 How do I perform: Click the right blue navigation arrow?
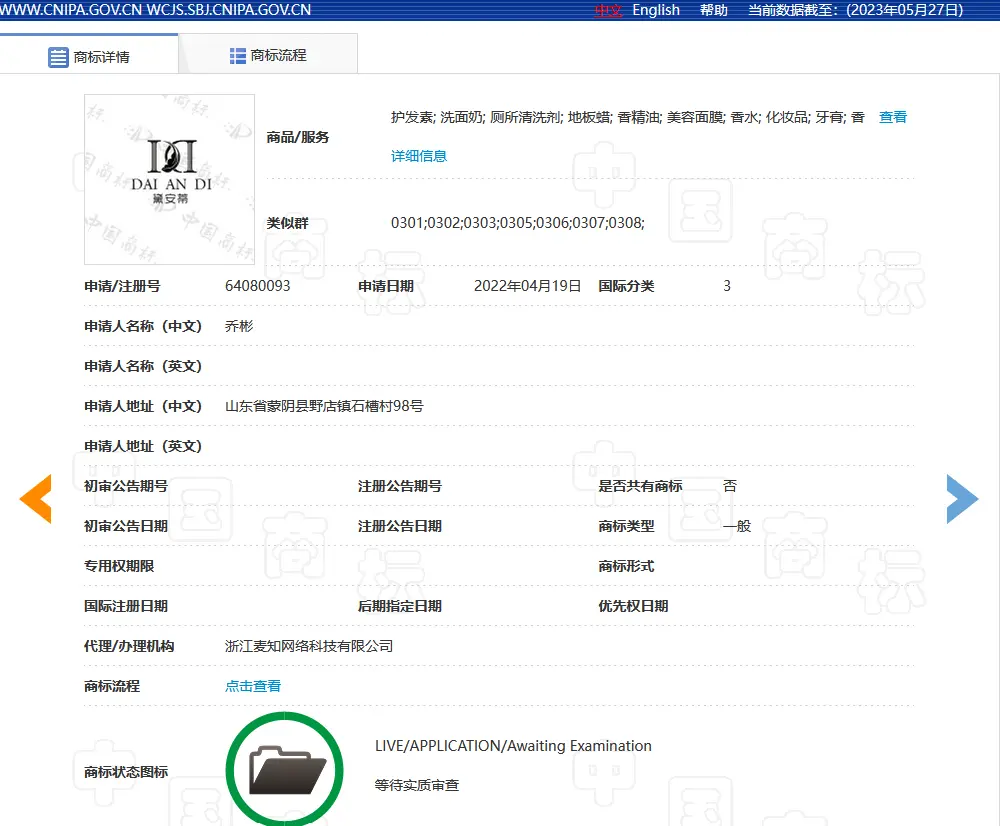click(962, 498)
